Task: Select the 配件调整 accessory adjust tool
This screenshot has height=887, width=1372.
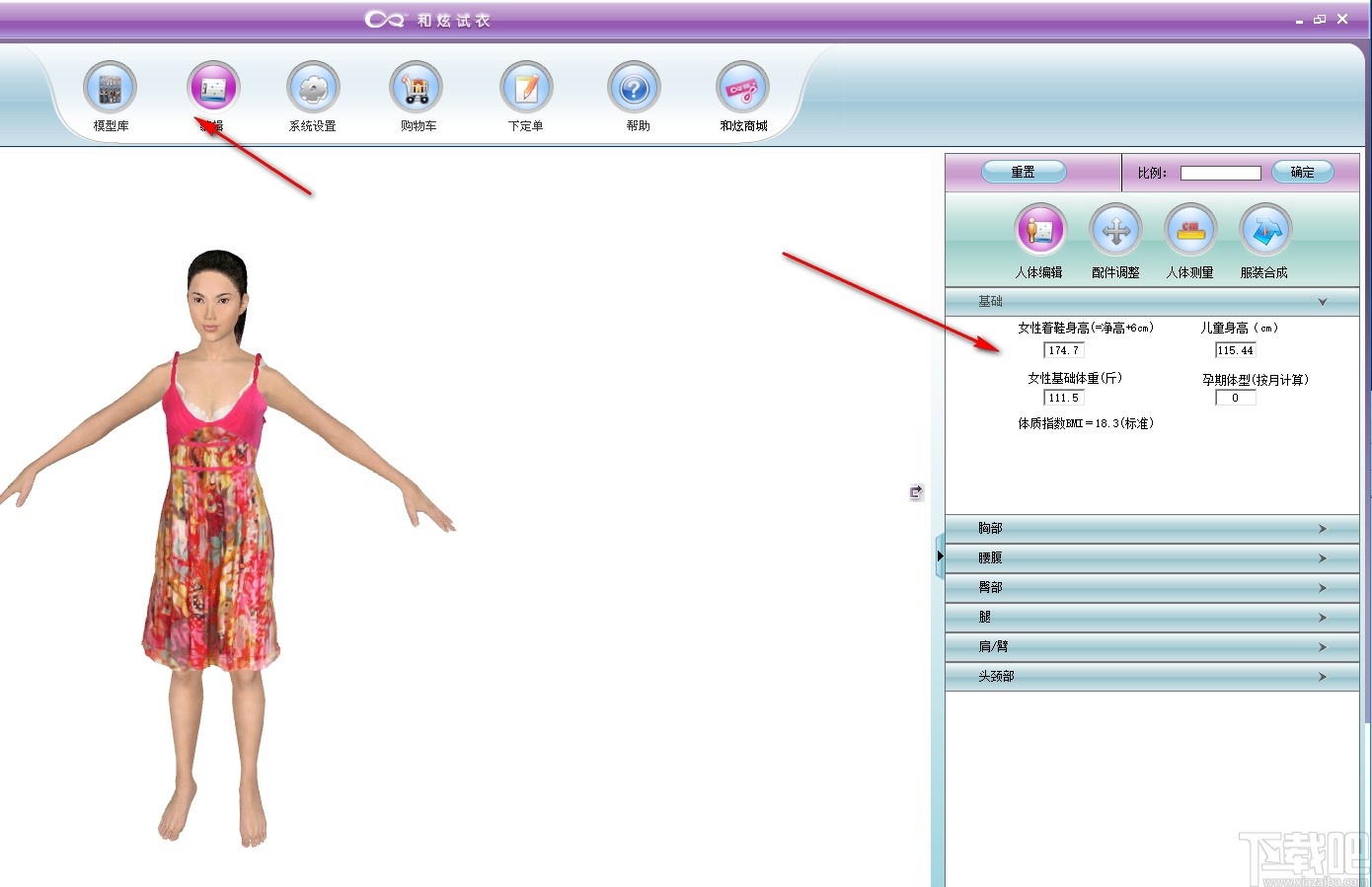Action: point(1115,230)
